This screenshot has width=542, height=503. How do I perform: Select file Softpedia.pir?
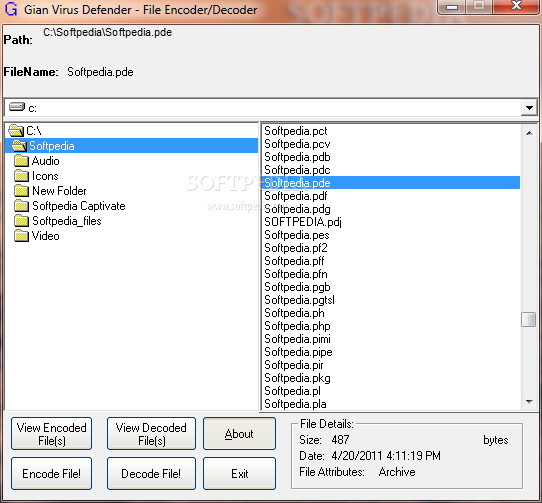click(294, 365)
